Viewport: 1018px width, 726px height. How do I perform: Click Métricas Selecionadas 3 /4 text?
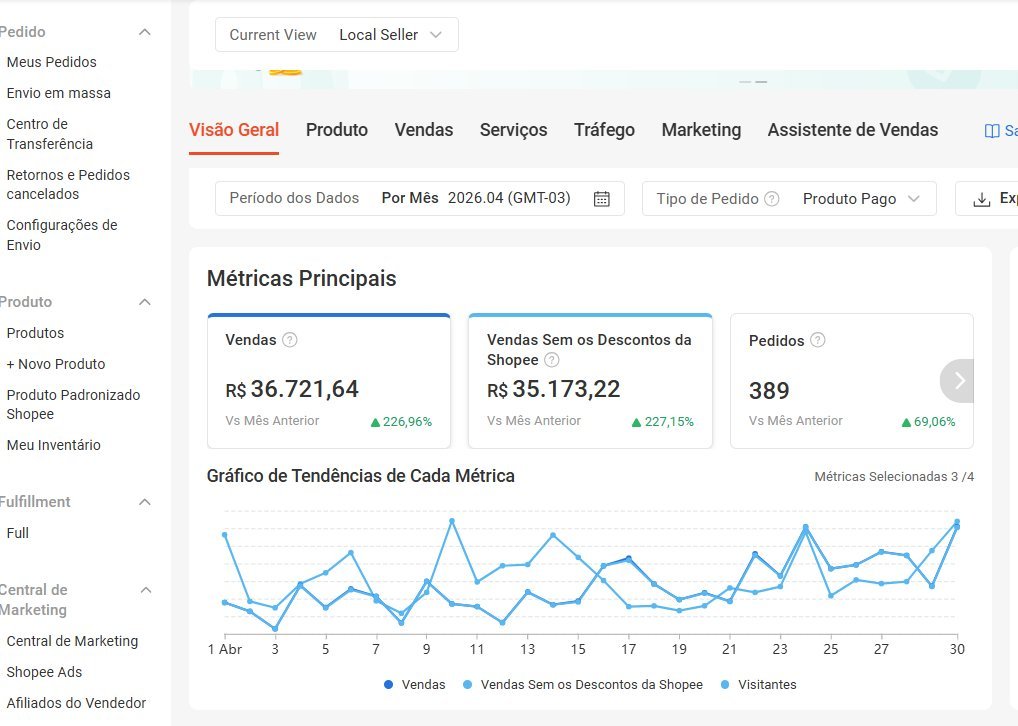894,477
